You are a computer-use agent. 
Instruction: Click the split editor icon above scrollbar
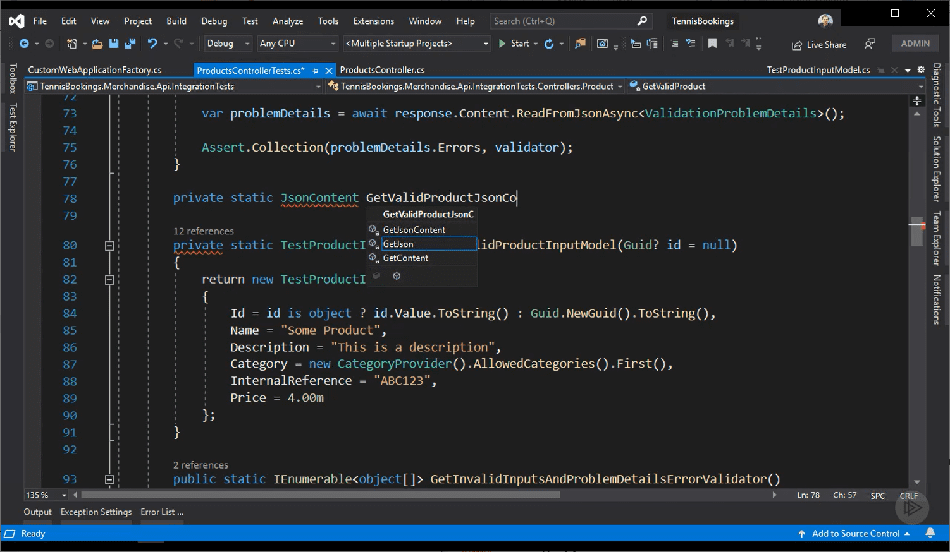[917, 101]
